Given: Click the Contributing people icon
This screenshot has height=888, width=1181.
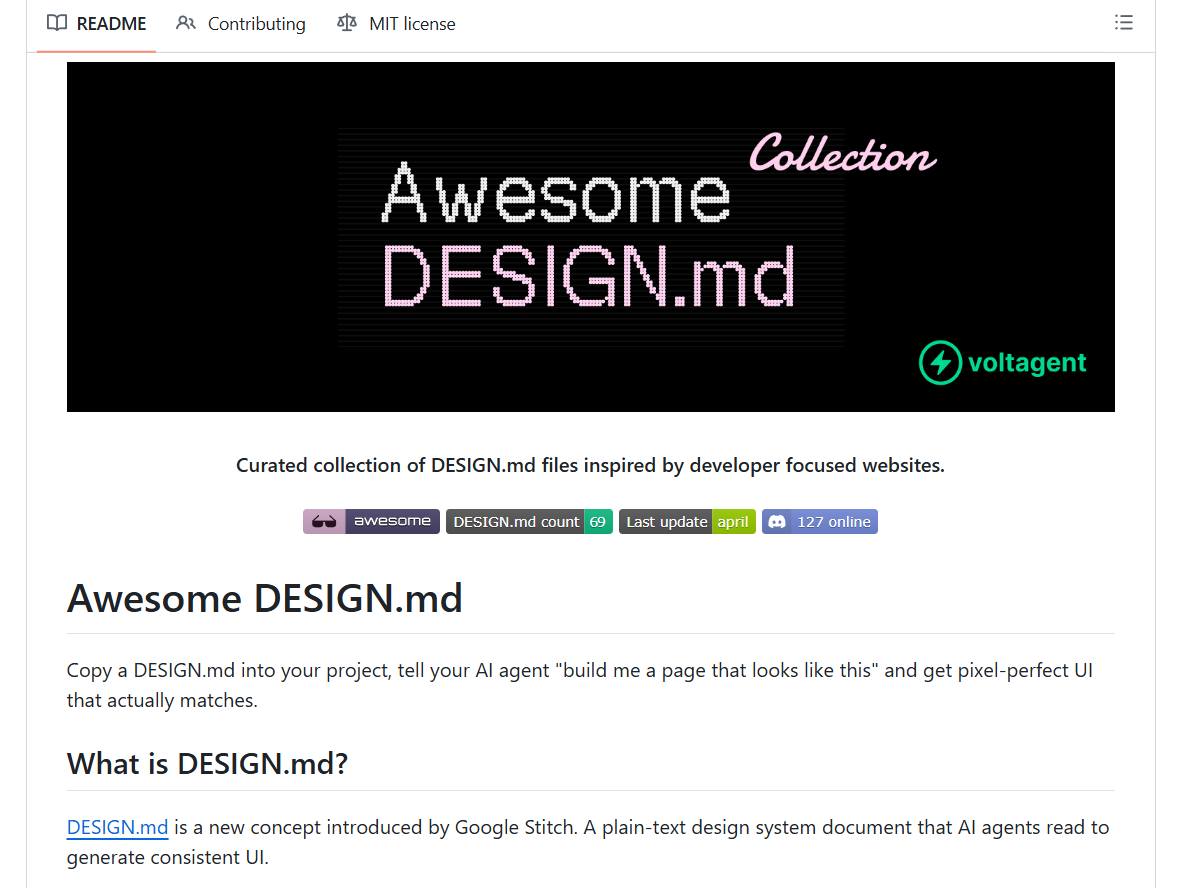Looking at the screenshot, I should pos(185,23).
